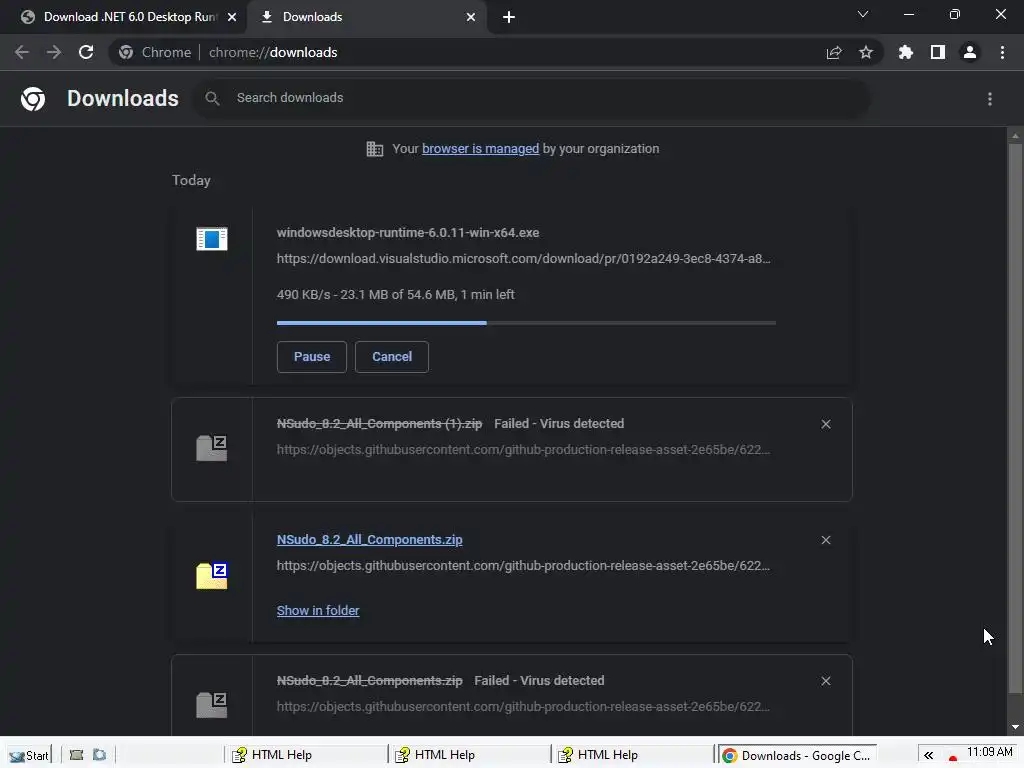Open the browser is managed link
Viewport: 1024px width, 768px height.
[x=481, y=149]
